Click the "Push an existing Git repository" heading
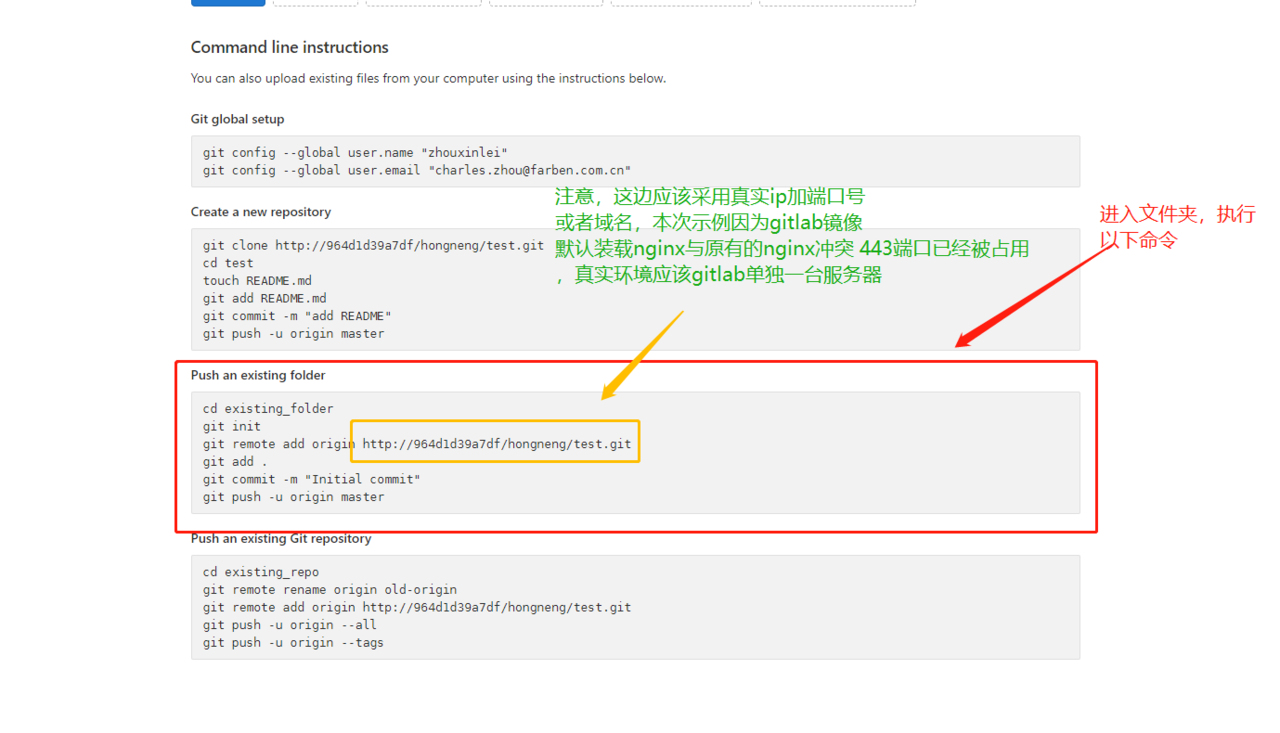 (281, 538)
